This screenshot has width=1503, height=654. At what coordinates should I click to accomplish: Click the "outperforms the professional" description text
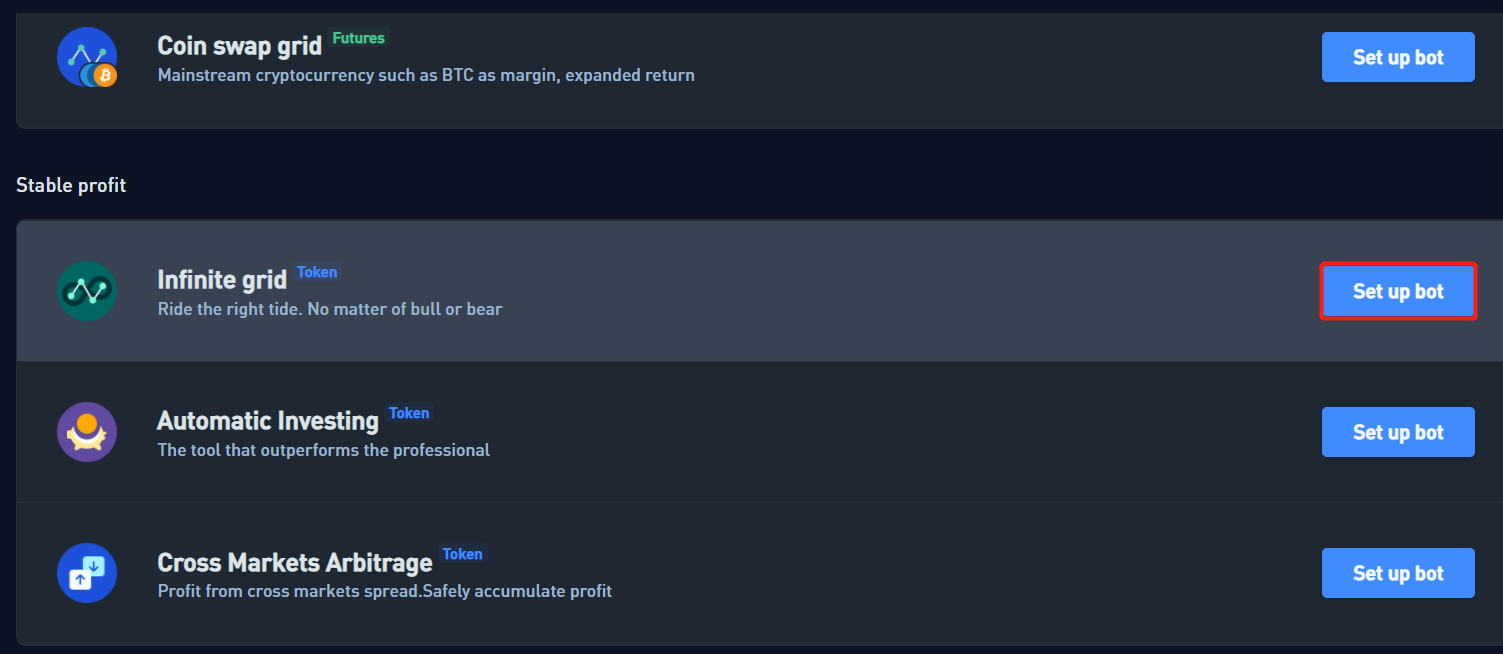click(324, 450)
